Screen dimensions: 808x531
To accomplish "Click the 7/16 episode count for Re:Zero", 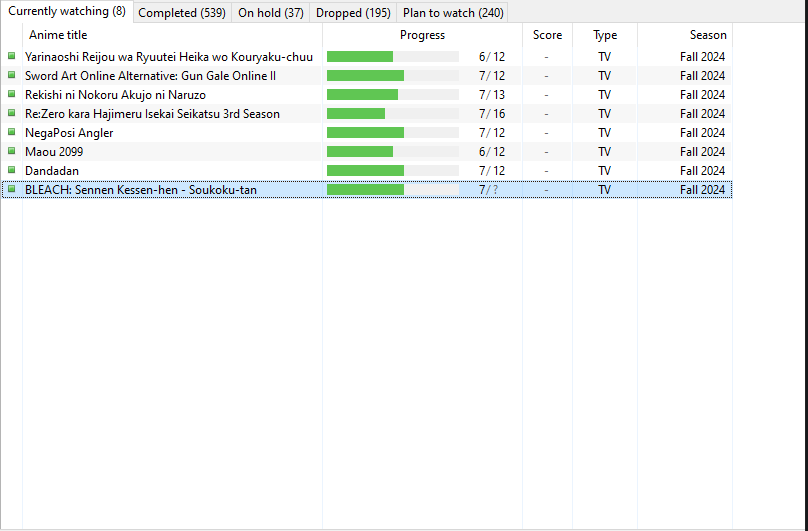I will pyautogui.click(x=492, y=114).
